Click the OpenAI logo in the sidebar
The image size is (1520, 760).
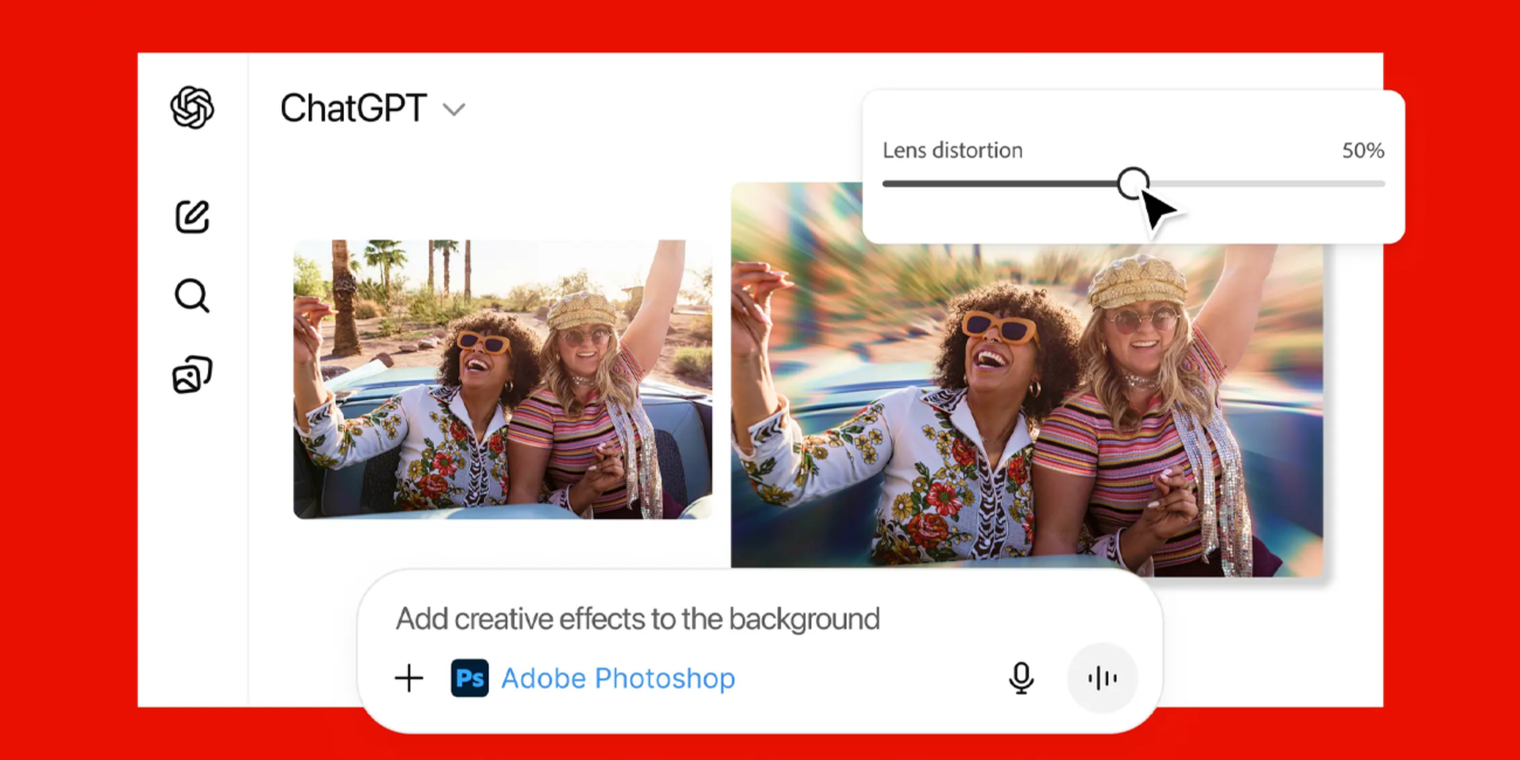pyautogui.click(x=192, y=108)
